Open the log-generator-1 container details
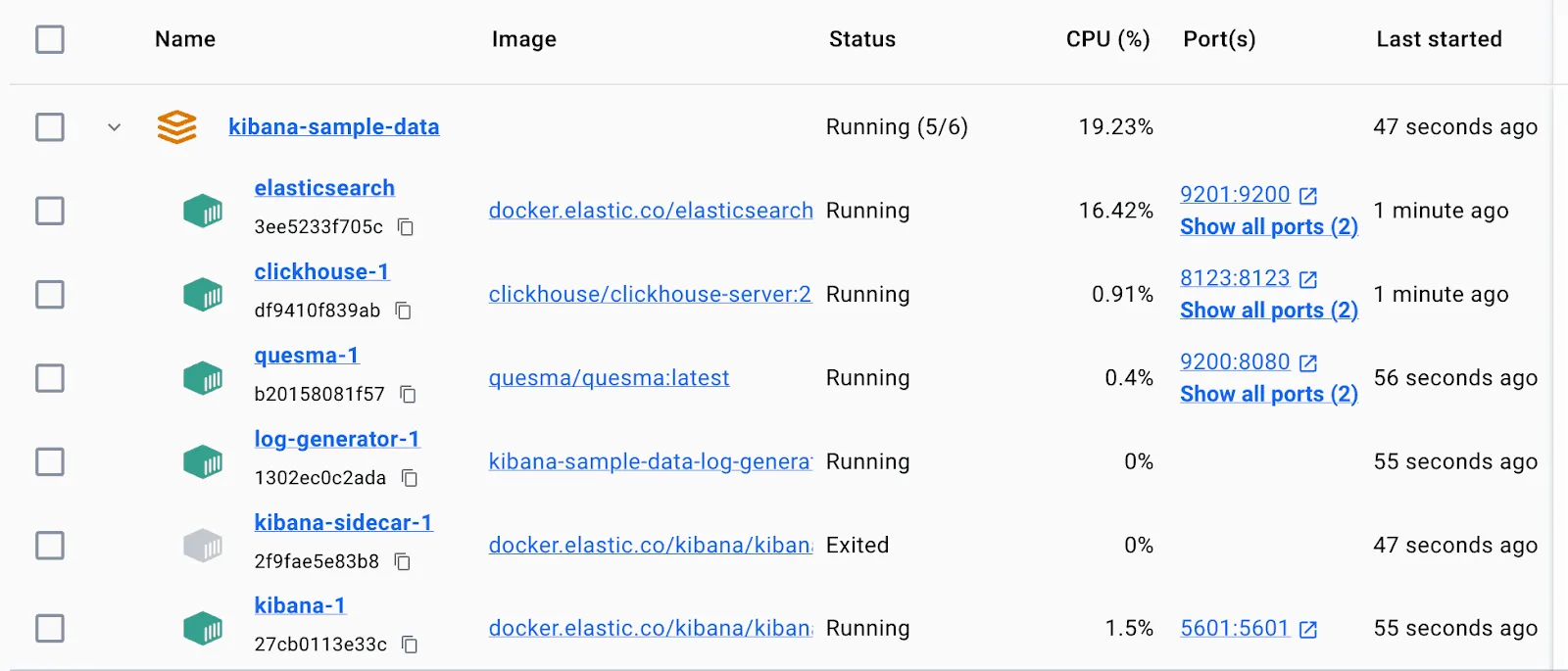 pos(336,439)
